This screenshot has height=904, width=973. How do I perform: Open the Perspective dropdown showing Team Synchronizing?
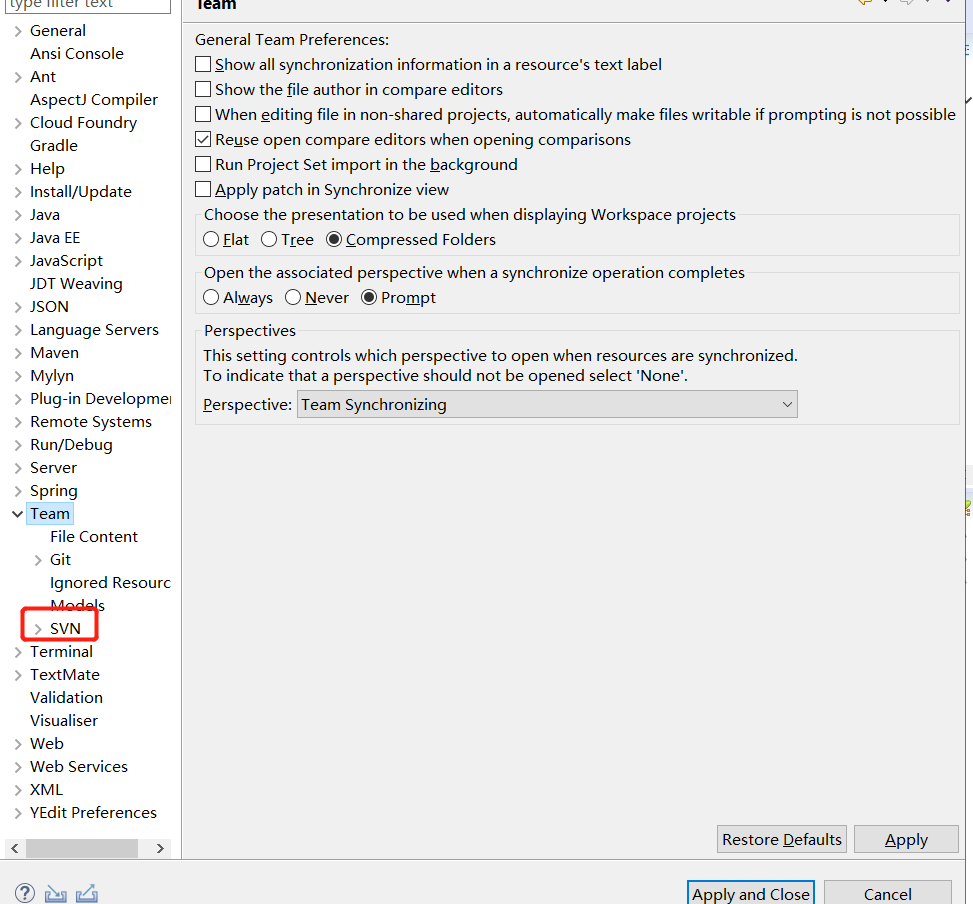[x=787, y=404]
